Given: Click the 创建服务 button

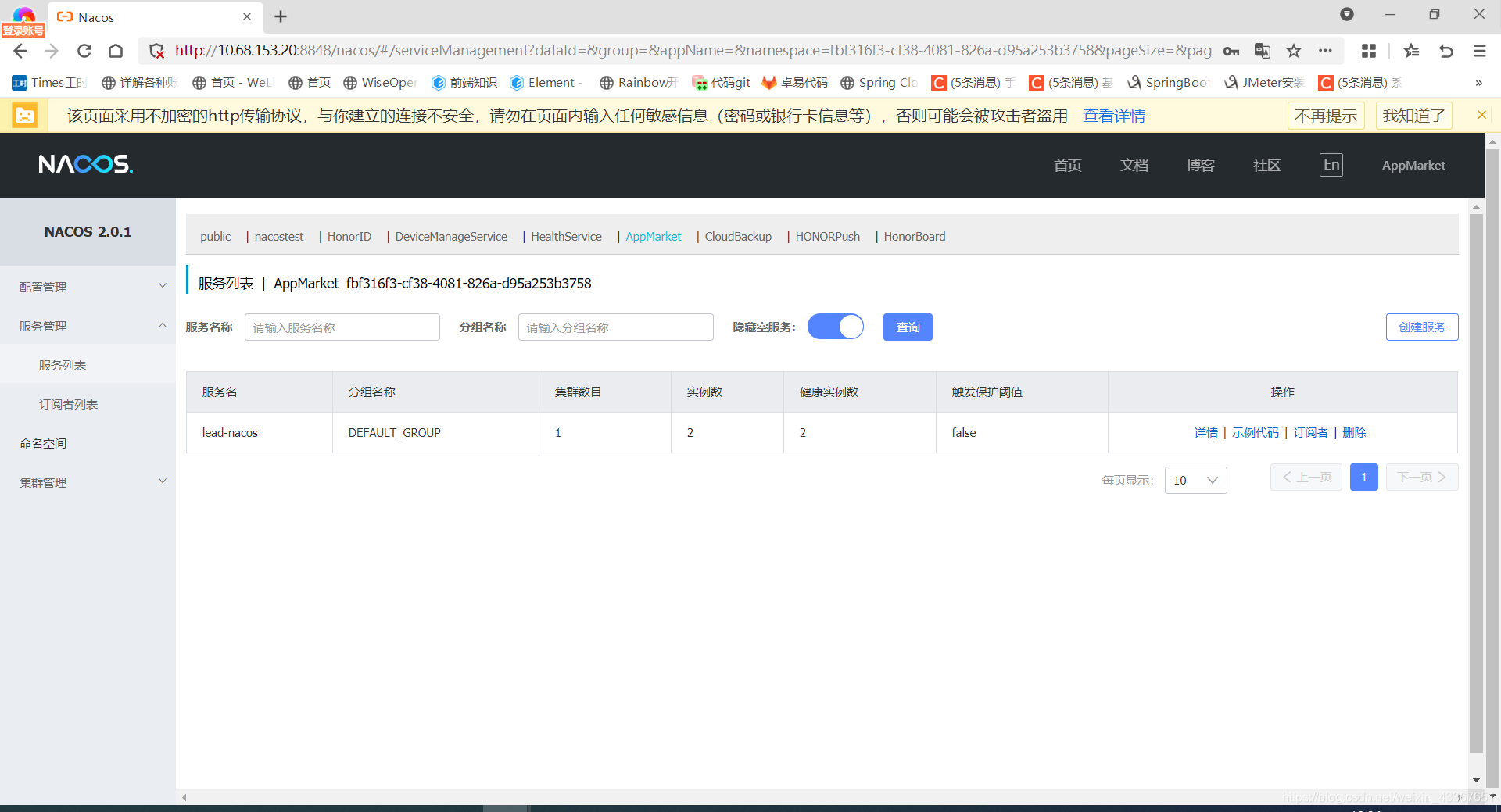Looking at the screenshot, I should (x=1422, y=327).
